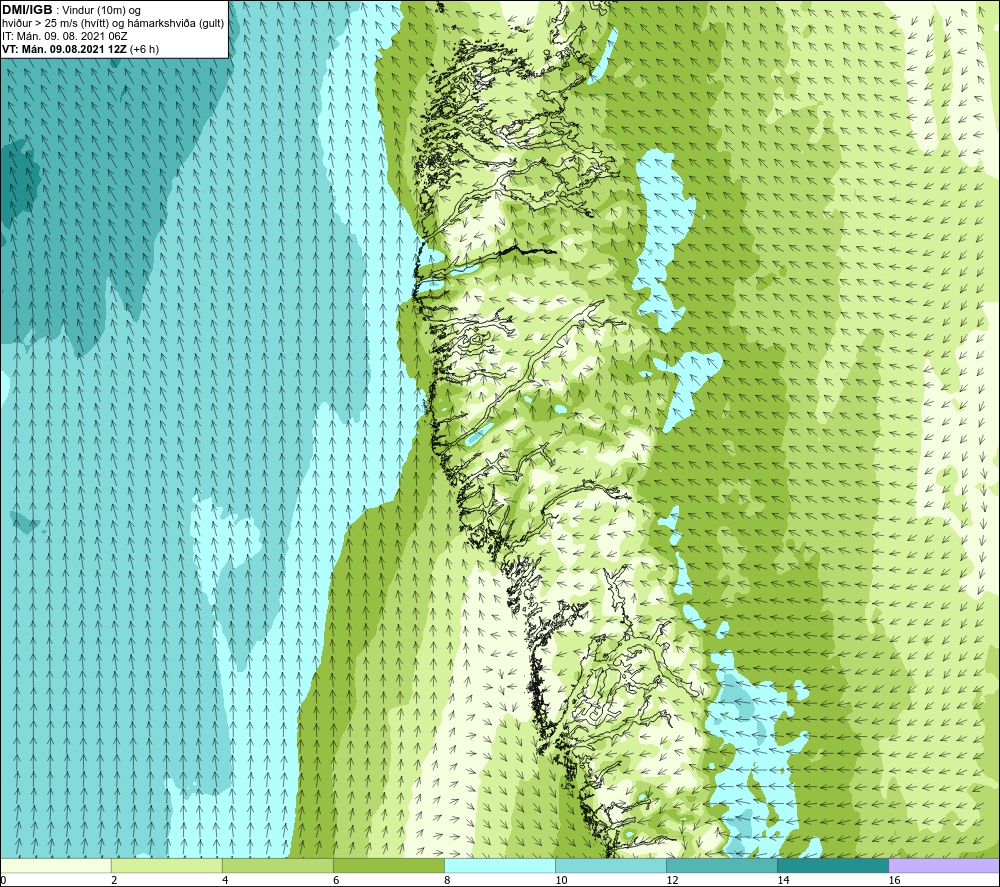Click the scale label '4'
Screen dimensions: 1000x887
click(225, 881)
